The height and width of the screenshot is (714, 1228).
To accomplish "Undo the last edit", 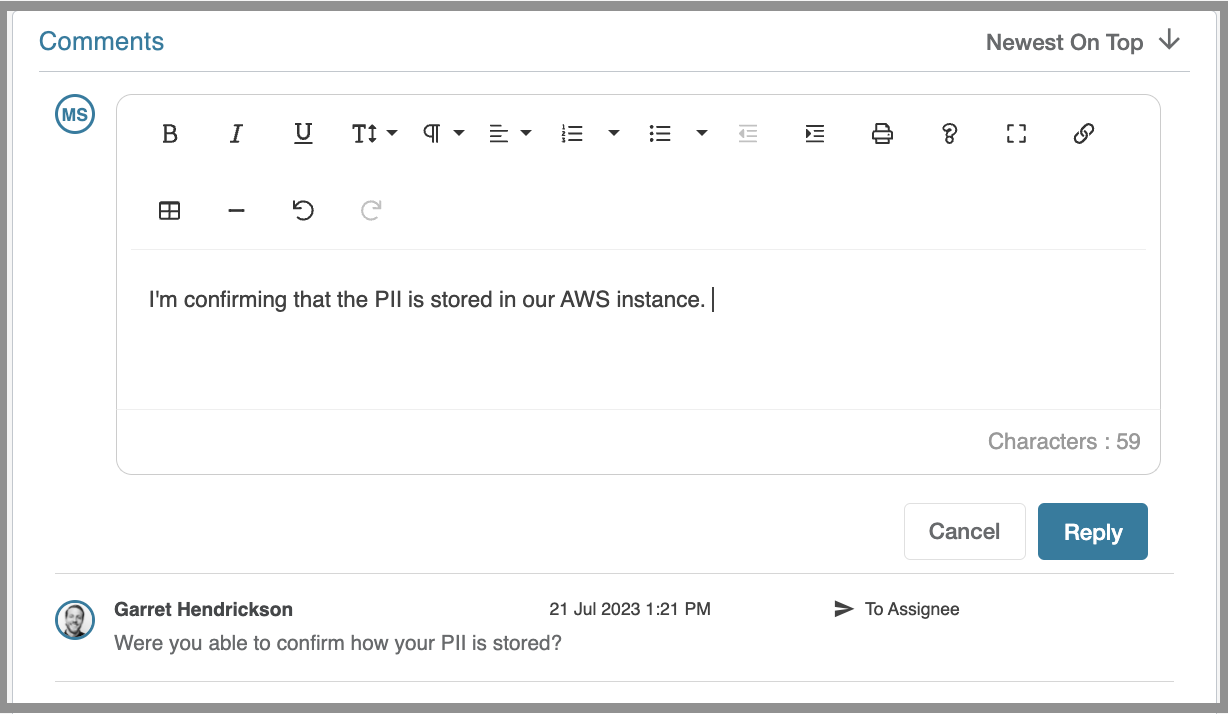I will tap(303, 210).
